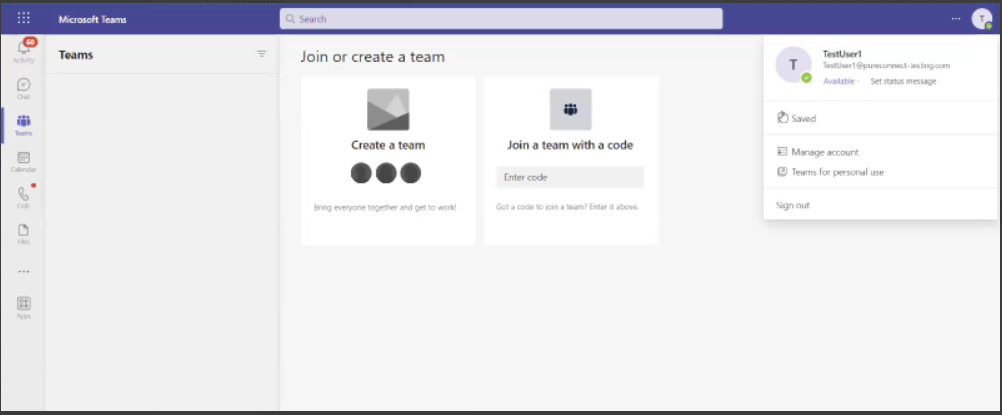Open the Calls section
Image resolution: width=1002 pixels, height=415 pixels.
pos(23,197)
